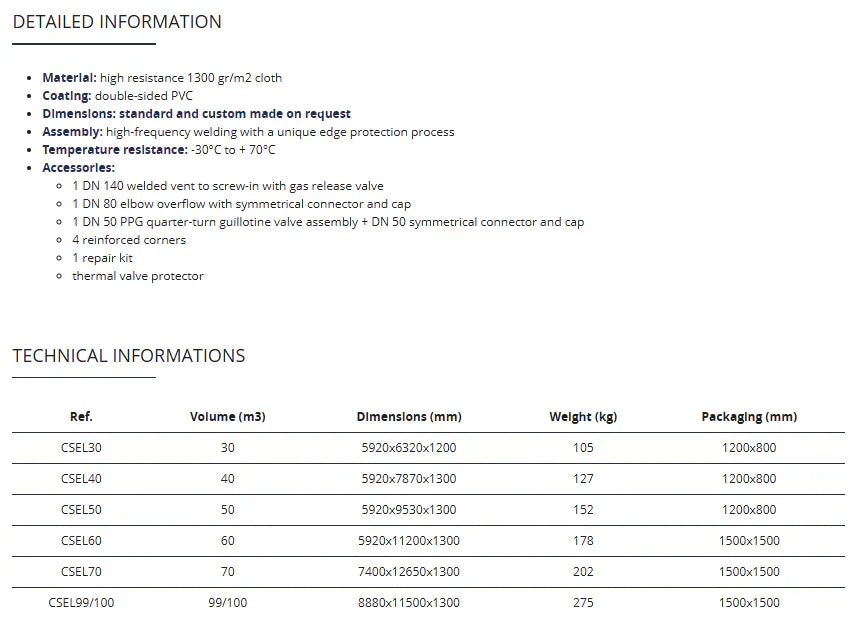
Task: Click the 275 weight value
Action: pos(583,603)
